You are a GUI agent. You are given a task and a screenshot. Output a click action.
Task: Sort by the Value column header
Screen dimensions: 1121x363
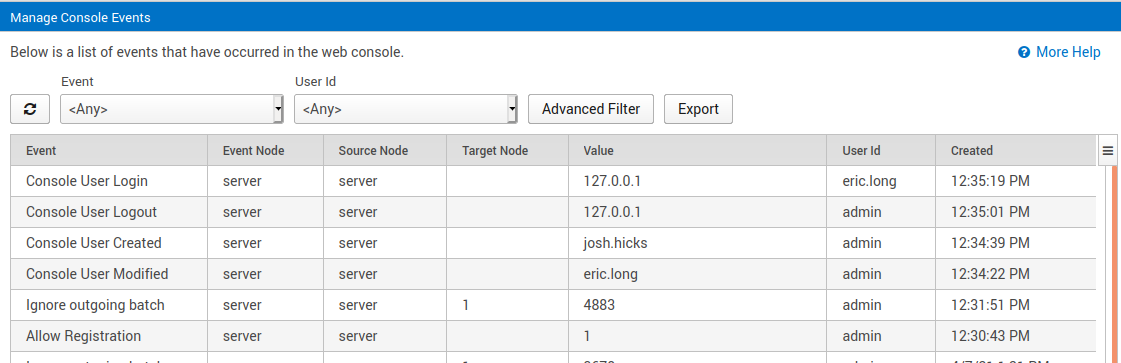(x=698, y=151)
